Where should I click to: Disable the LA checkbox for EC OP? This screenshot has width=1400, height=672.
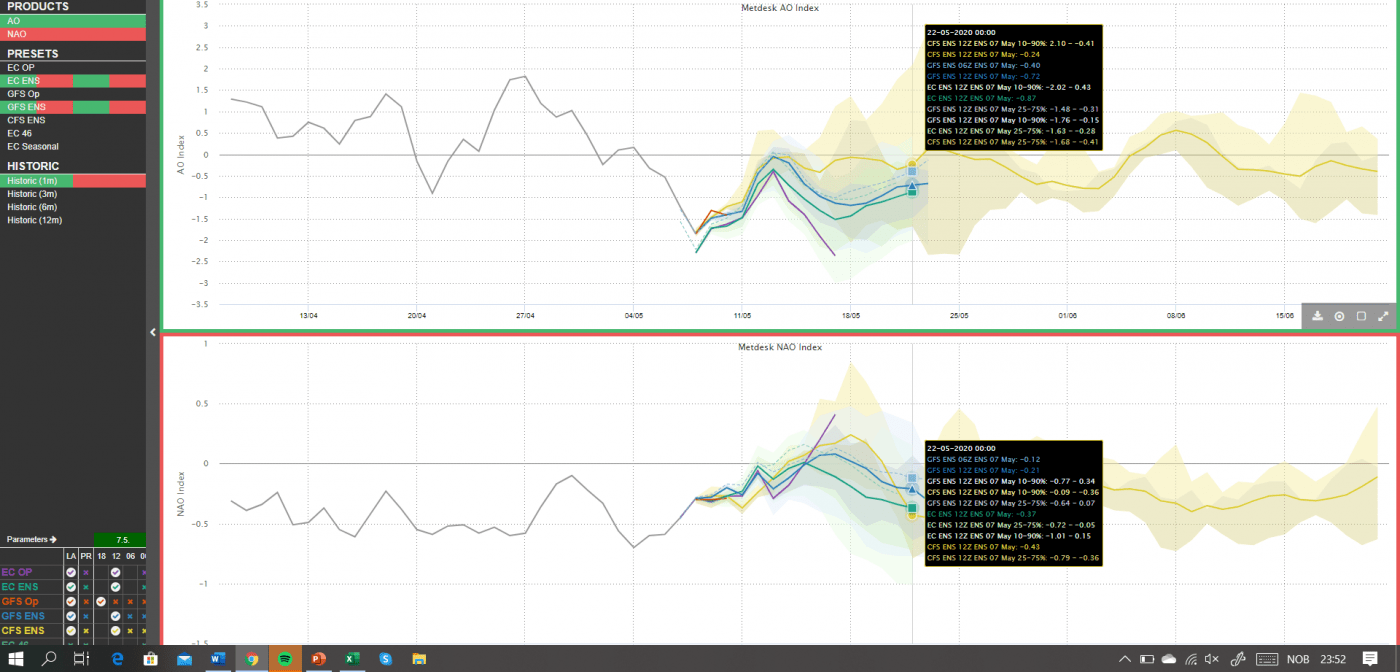[x=71, y=572]
